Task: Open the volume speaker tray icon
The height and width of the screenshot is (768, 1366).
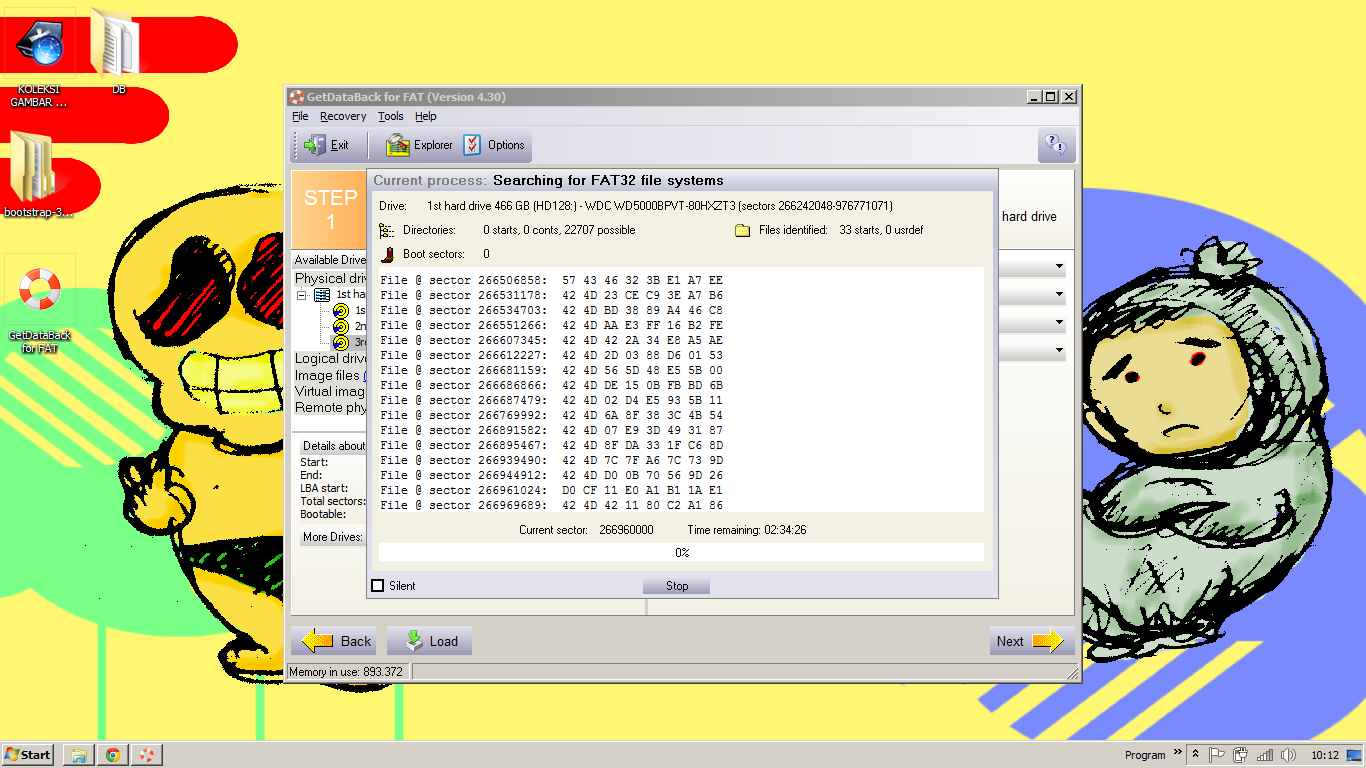Action: [x=1288, y=755]
